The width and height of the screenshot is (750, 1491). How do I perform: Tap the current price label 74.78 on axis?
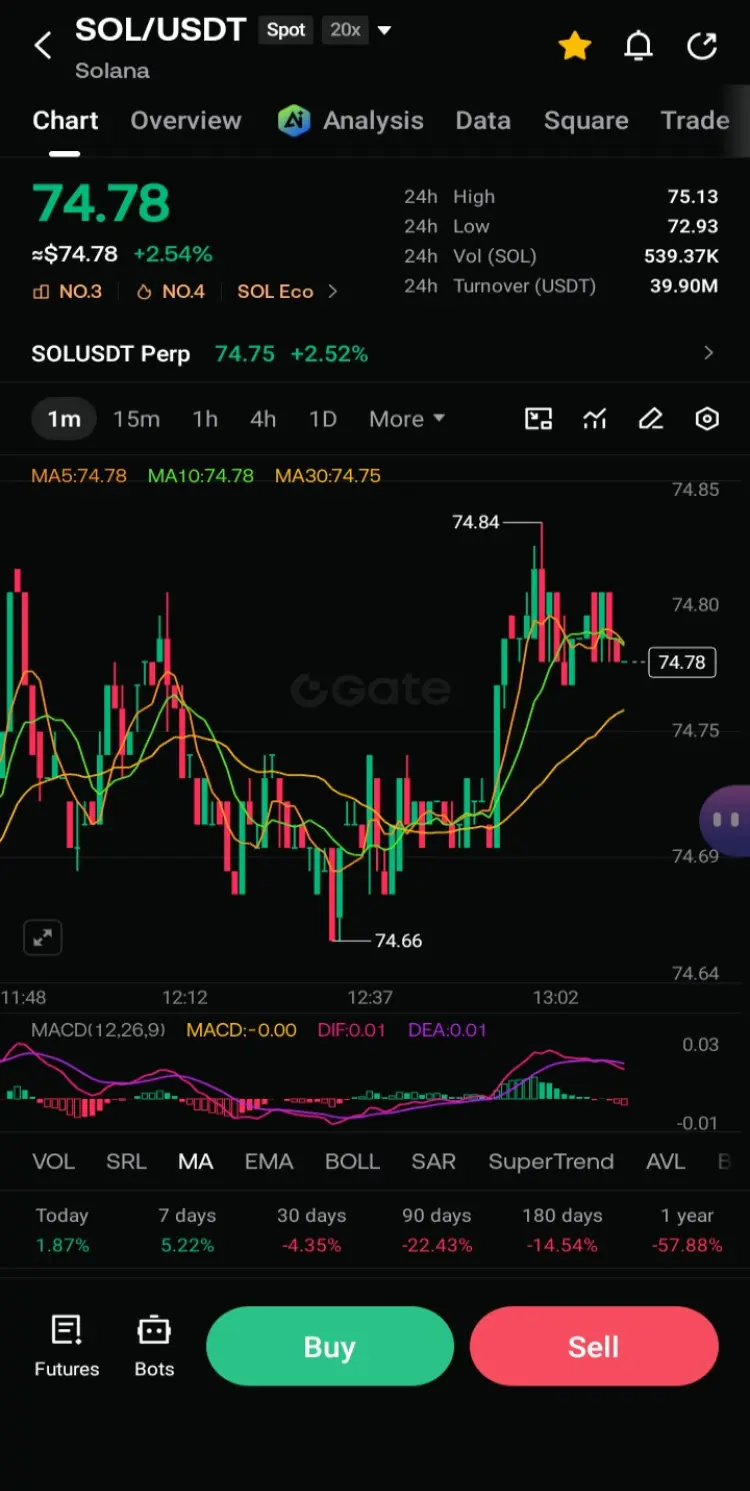click(x=682, y=662)
